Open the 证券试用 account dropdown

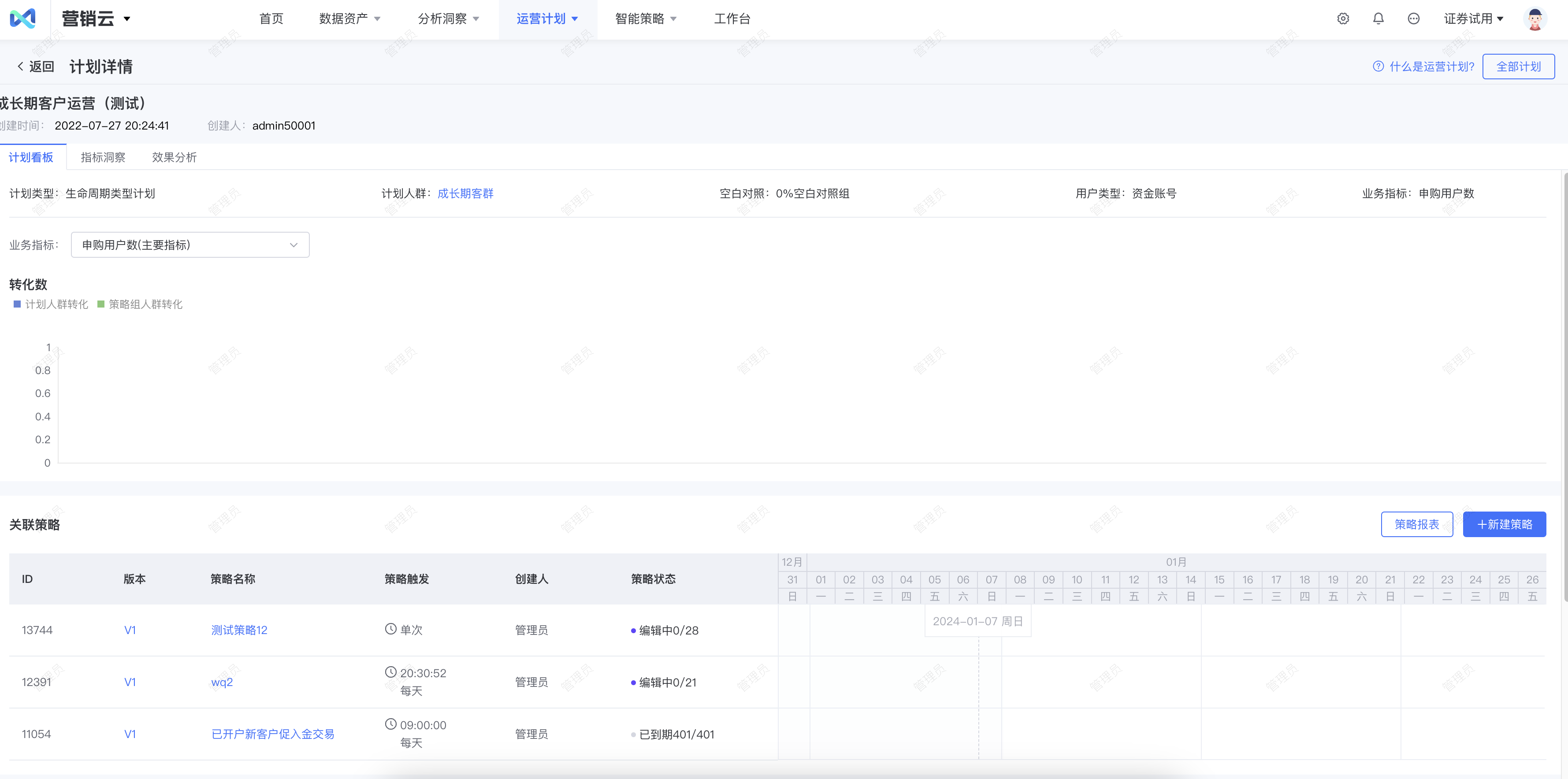point(1474,19)
